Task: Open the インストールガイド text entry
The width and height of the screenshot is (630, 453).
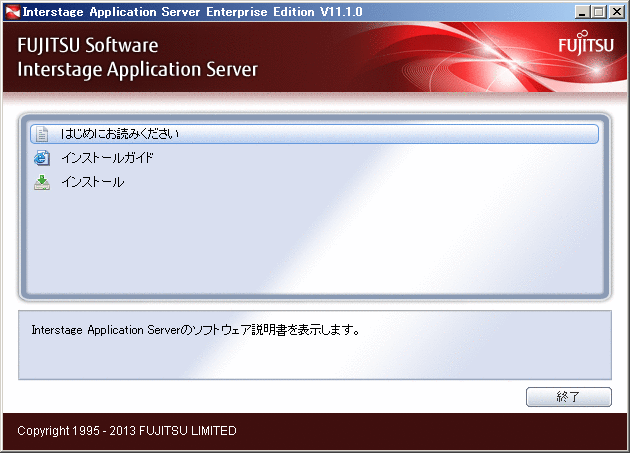Action: (107, 158)
